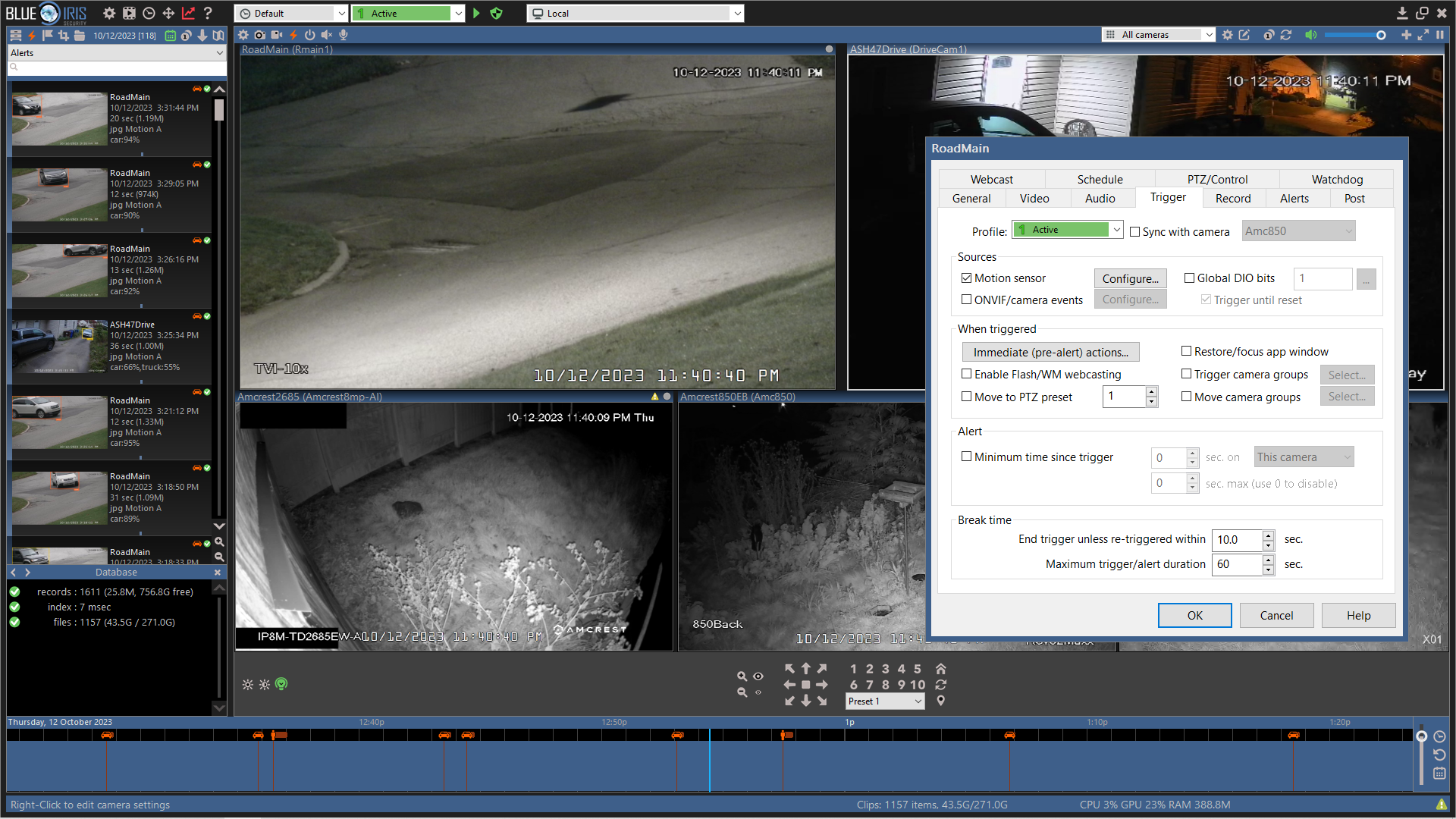Click the green shield icon
1456x819 pixels.
point(496,13)
